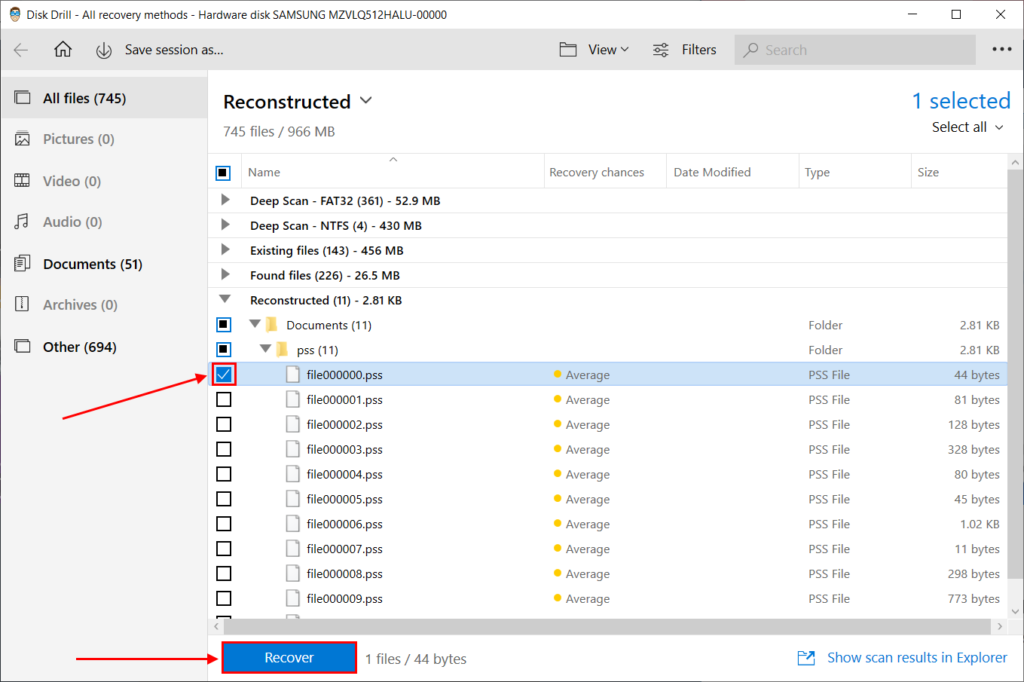Click inside the Search field

pyautogui.click(x=855, y=49)
